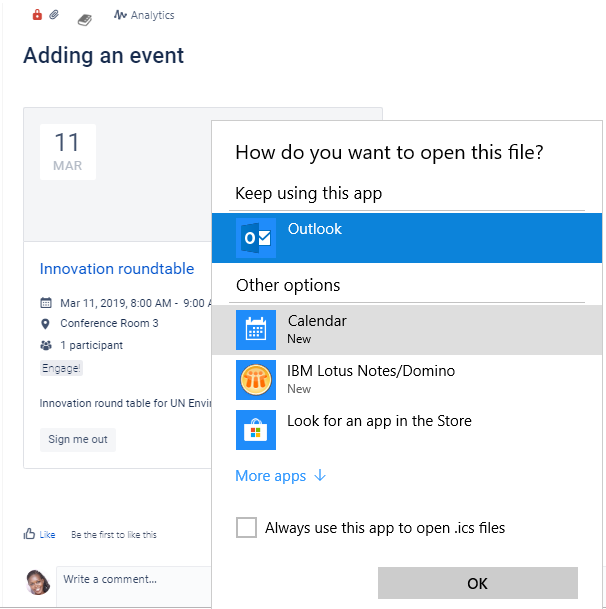Click the user avatar beside comment box
Image resolution: width=606 pixels, height=609 pixels.
[x=38, y=582]
